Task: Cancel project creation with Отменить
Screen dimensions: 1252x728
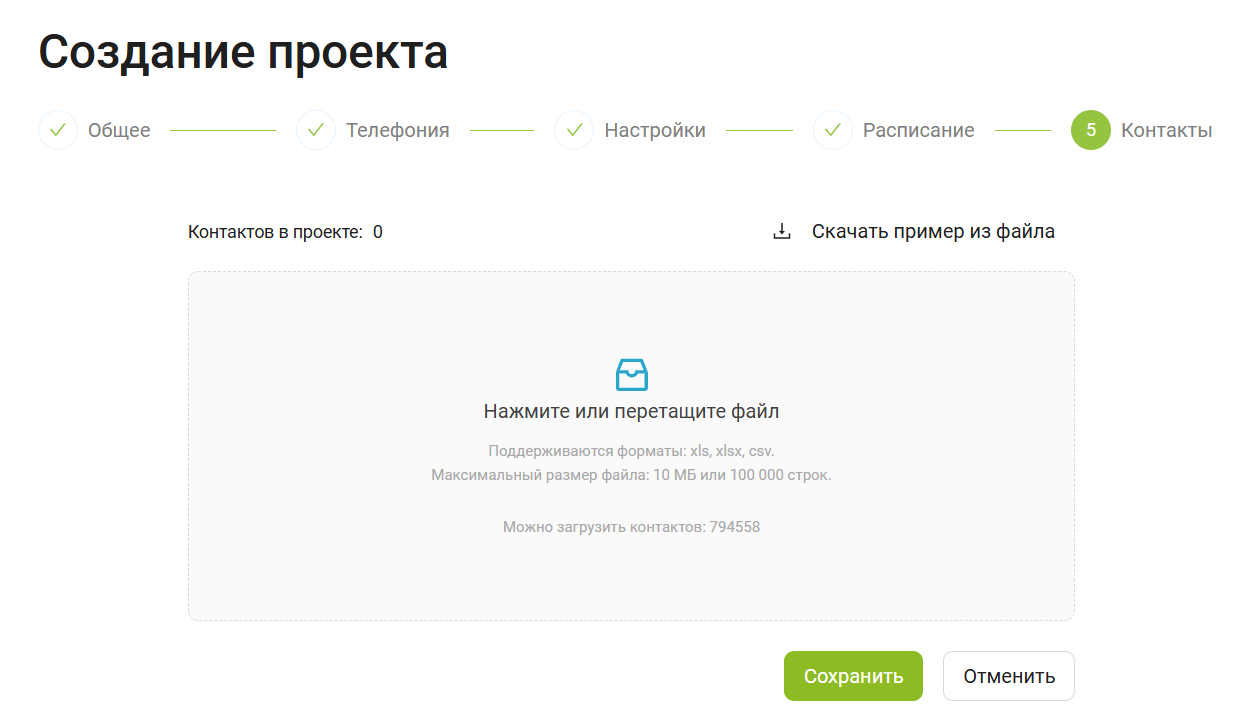Action: (1008, 676)
